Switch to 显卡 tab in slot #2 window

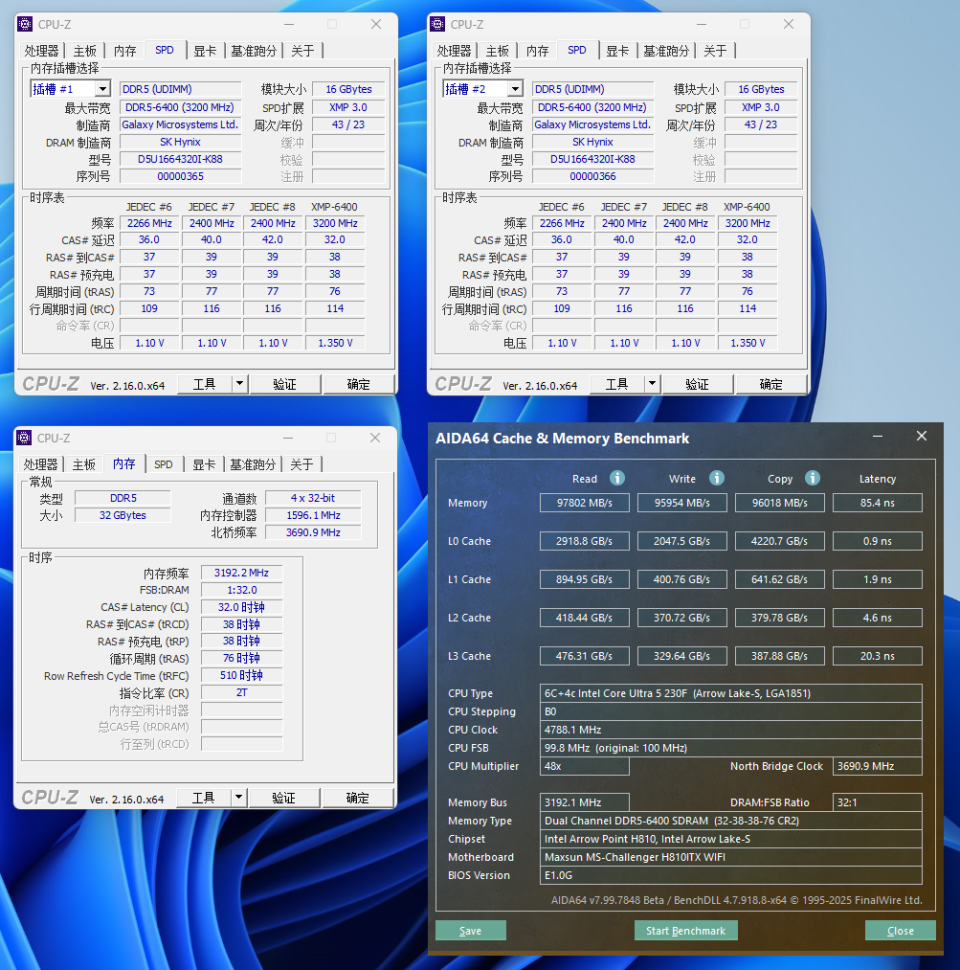pos(617,51)
